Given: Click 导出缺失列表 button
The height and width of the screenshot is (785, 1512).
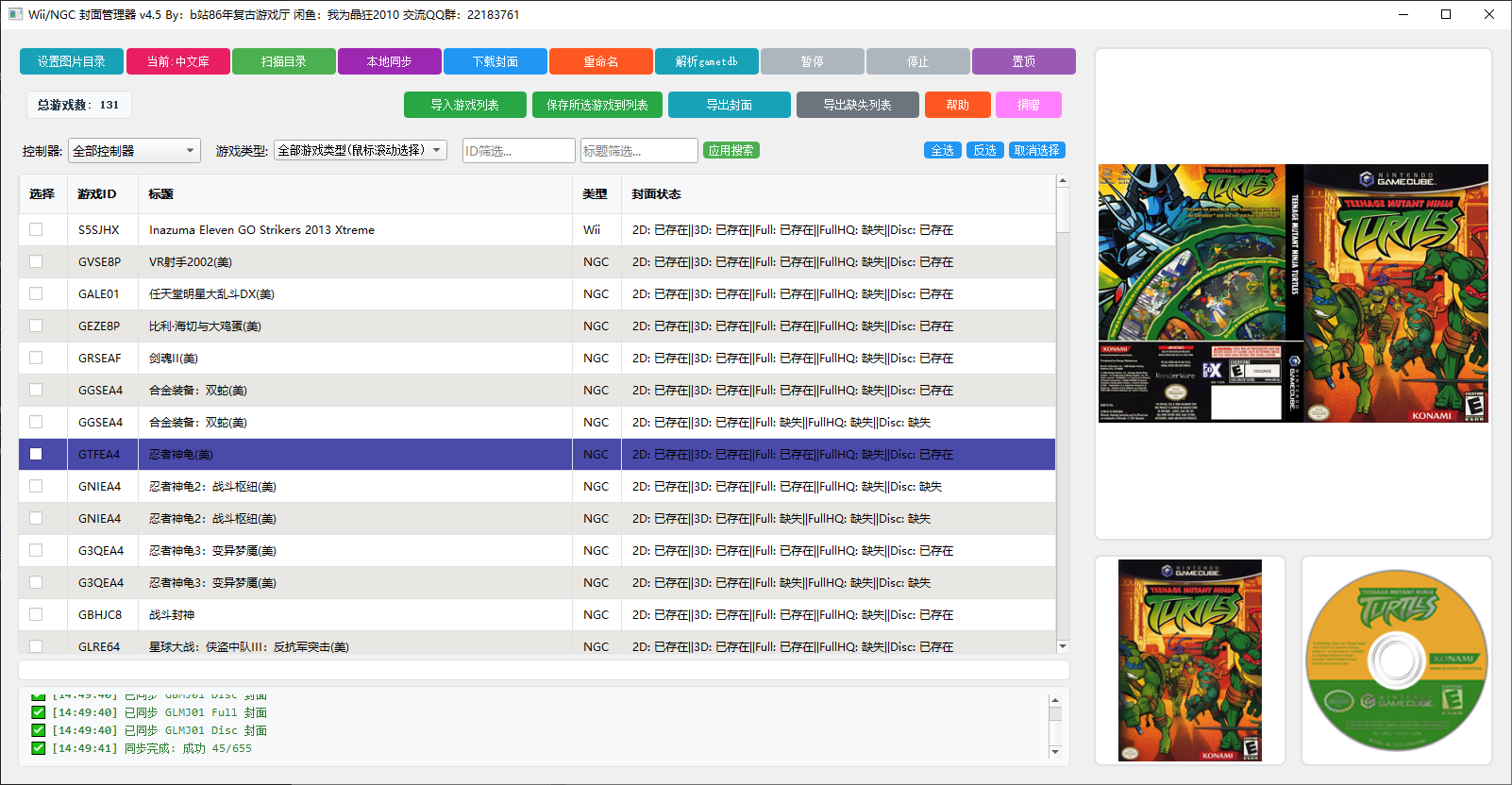Looking at the screenshot, I should point(858,105).
